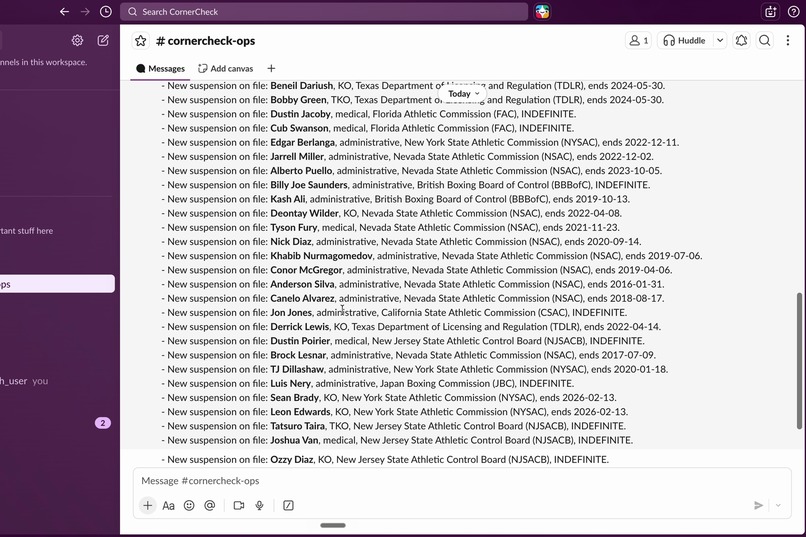This screenshot has width=806, height=537.
Task: Click the Brock Lesnar suspension entry
Action: coord(408,355)
